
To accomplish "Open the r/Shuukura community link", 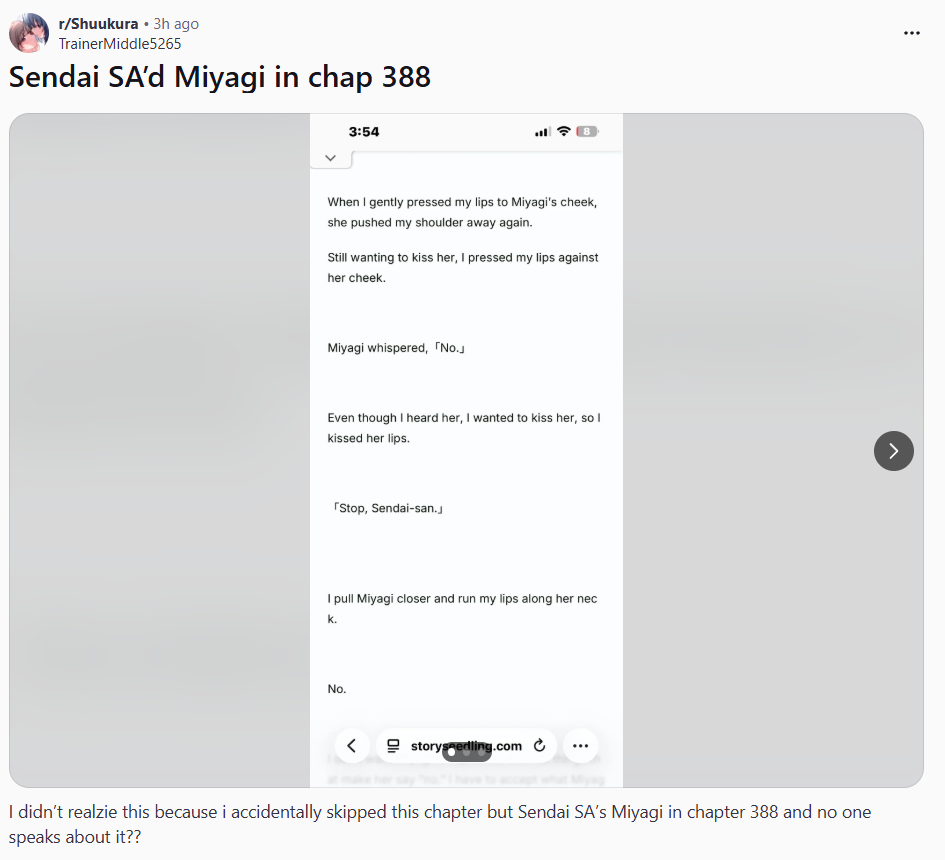I will pos(98,24).
